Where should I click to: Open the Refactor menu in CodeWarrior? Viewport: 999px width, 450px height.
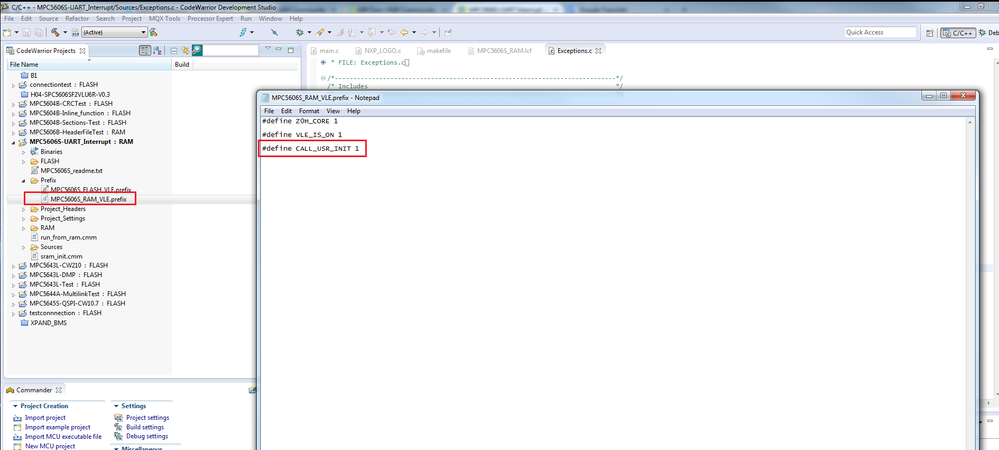click(x=77, y=18)
